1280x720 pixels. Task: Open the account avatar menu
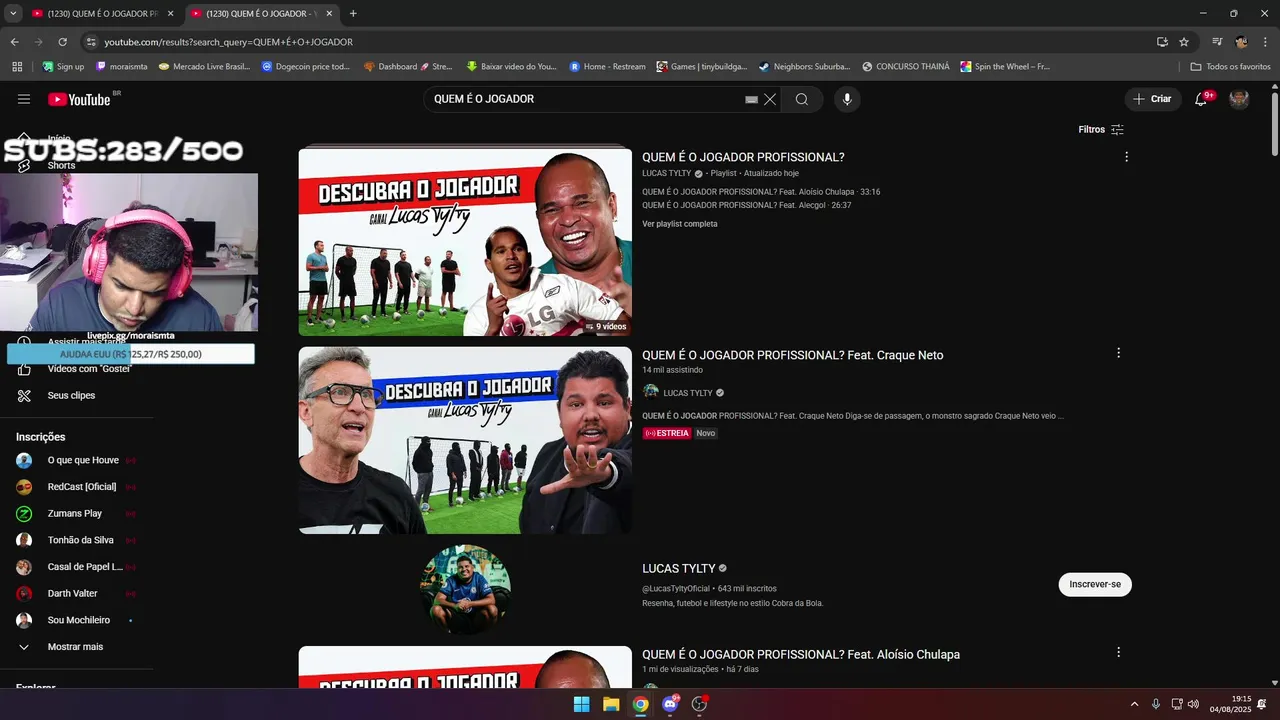click(x=1239, y=99)
